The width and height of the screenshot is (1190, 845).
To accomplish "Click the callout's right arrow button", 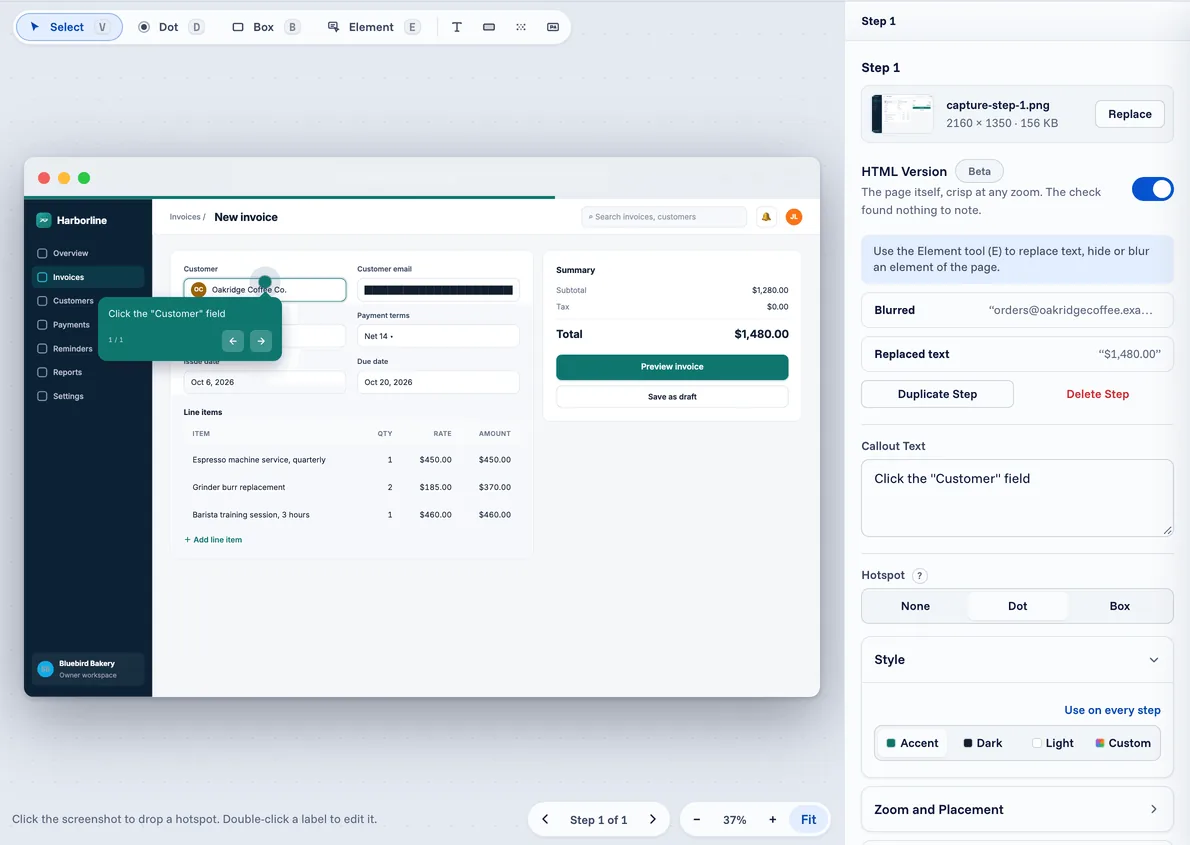I will pyautogui.click(x=261, y=341).
